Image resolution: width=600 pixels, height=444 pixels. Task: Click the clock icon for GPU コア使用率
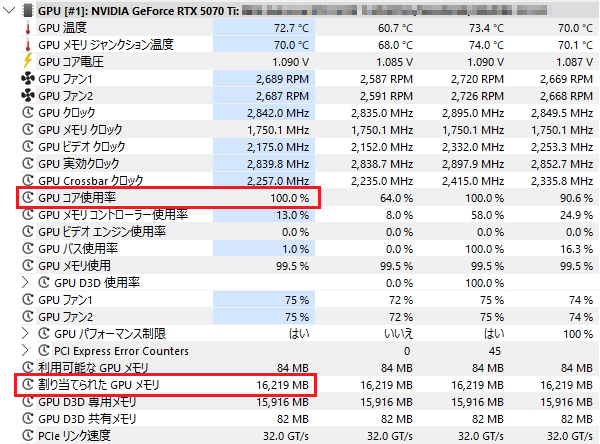click(28, 198)
